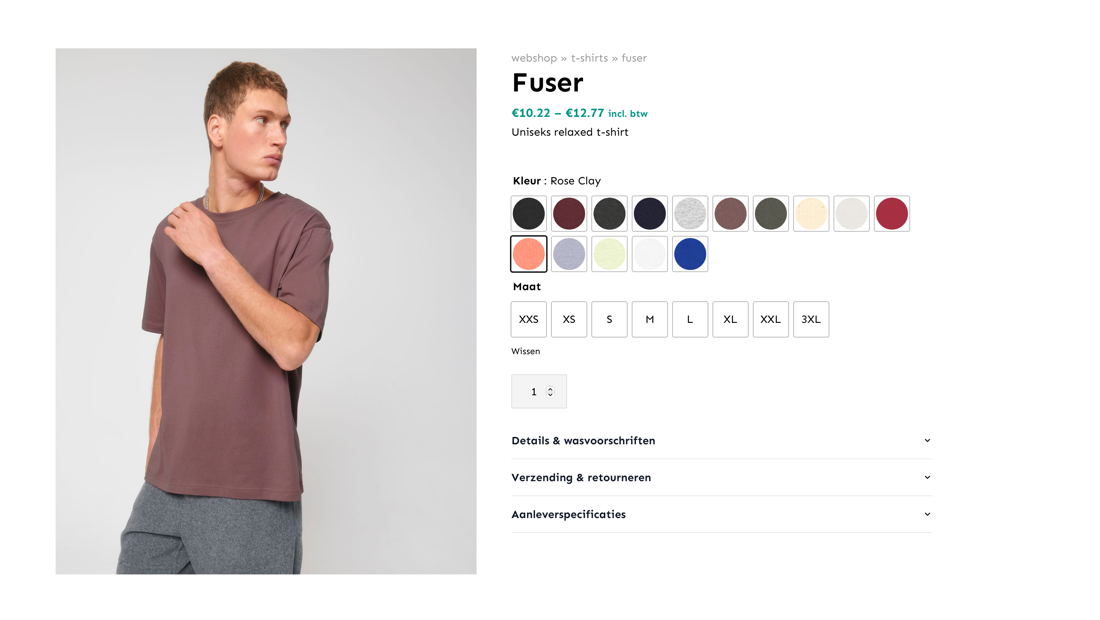
Task: Choose the burgundy color swatch
Action: pos(569,214)
